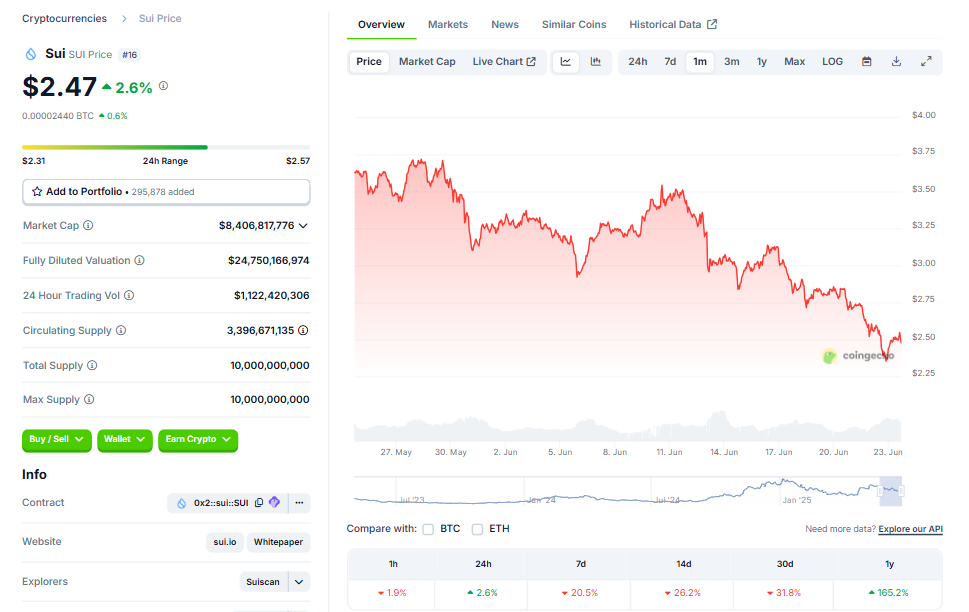Open 24 Hour Trading Vol info icon

(129, 295)
